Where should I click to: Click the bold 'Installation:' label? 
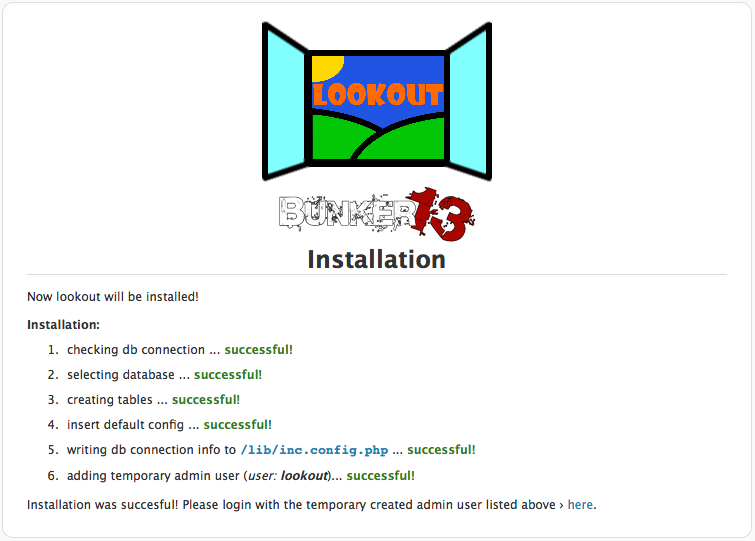click(63, 325)
